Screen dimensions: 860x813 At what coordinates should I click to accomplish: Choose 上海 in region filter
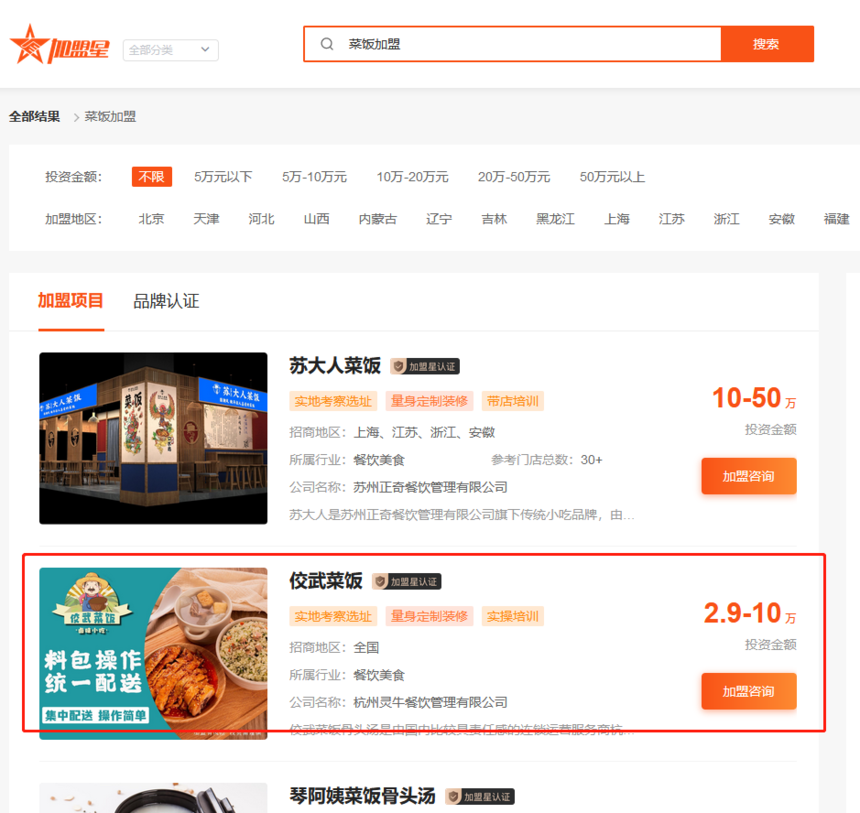617,219
